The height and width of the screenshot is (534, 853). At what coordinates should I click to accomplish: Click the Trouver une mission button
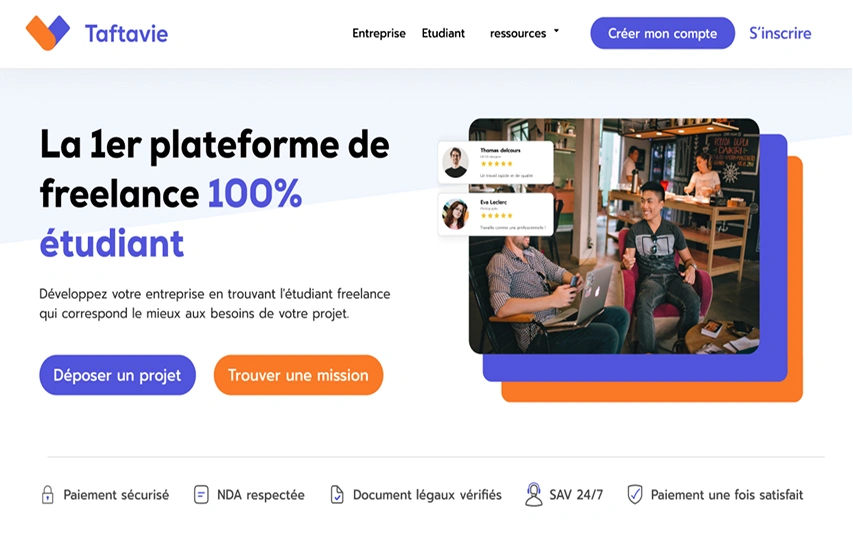[x=298, y=375]
